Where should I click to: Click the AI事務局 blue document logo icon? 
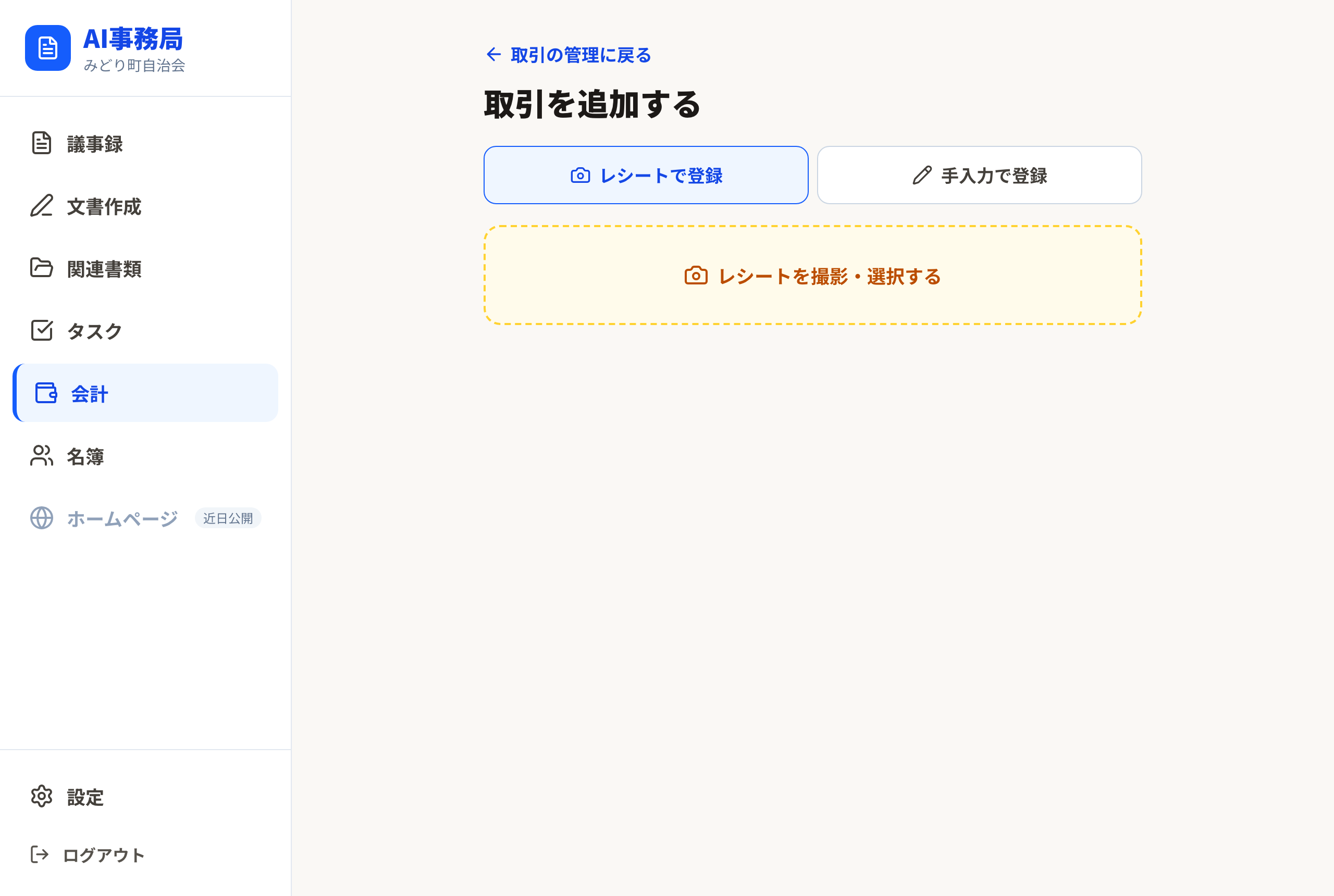[48, 48]
